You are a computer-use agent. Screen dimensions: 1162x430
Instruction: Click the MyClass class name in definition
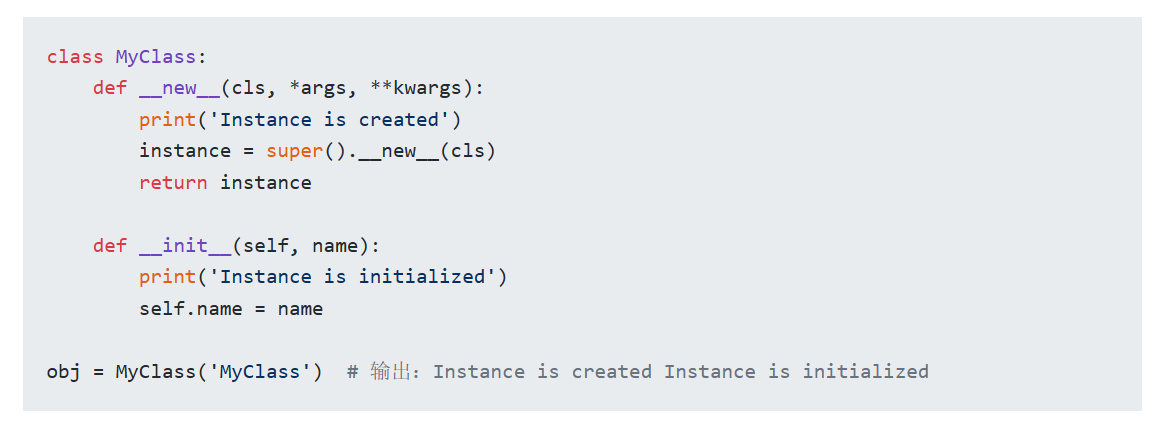coord(156,57)
